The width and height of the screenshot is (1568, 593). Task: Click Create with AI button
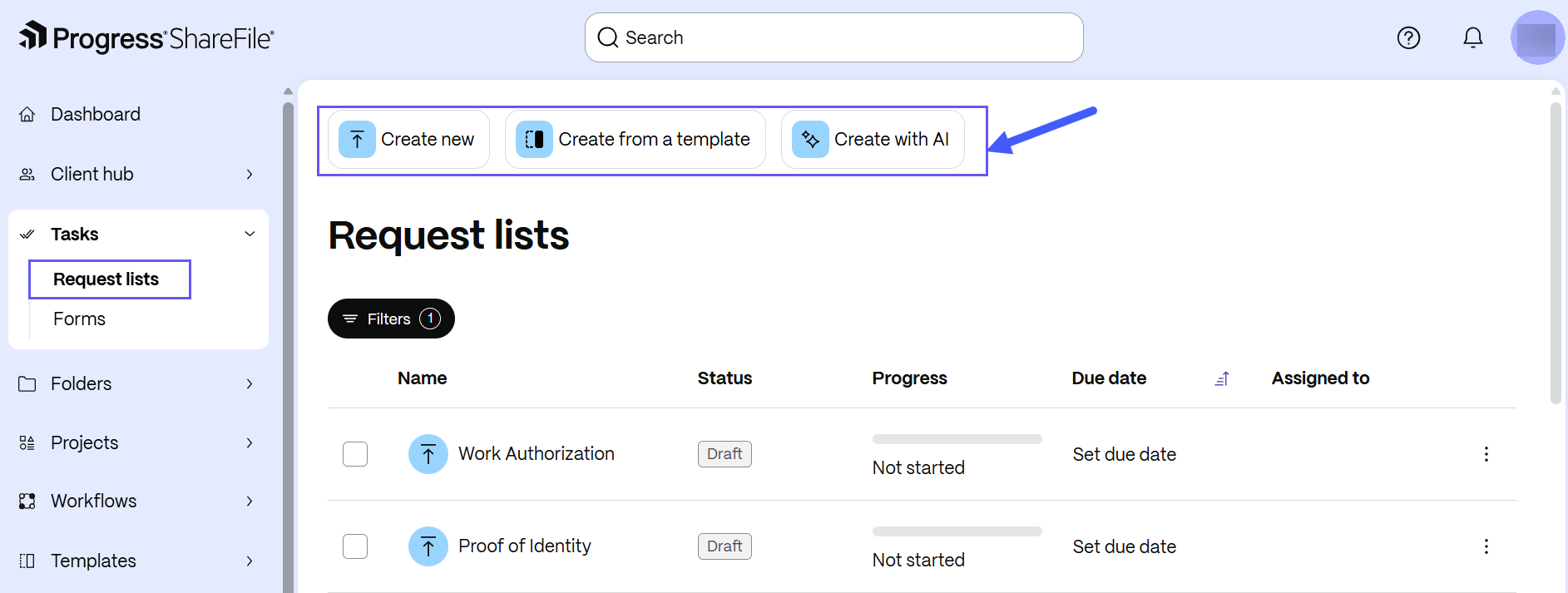pos(873,140)
